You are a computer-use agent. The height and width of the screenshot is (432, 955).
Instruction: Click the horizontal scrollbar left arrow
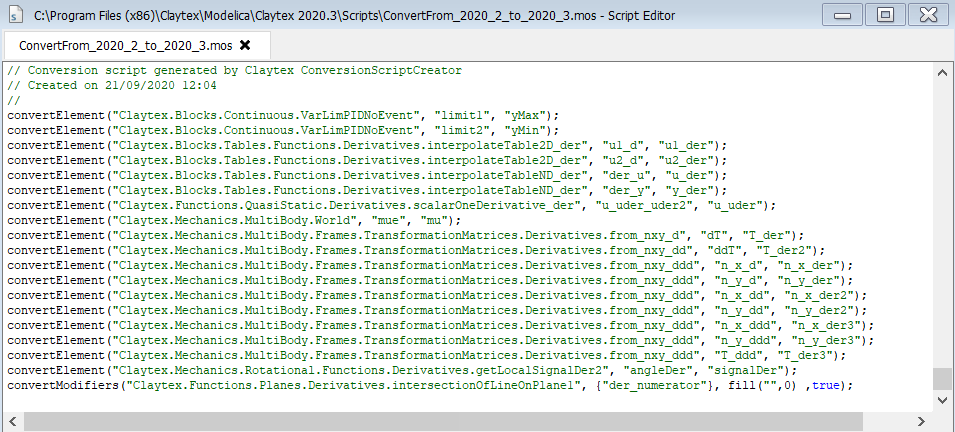[12, 421]
